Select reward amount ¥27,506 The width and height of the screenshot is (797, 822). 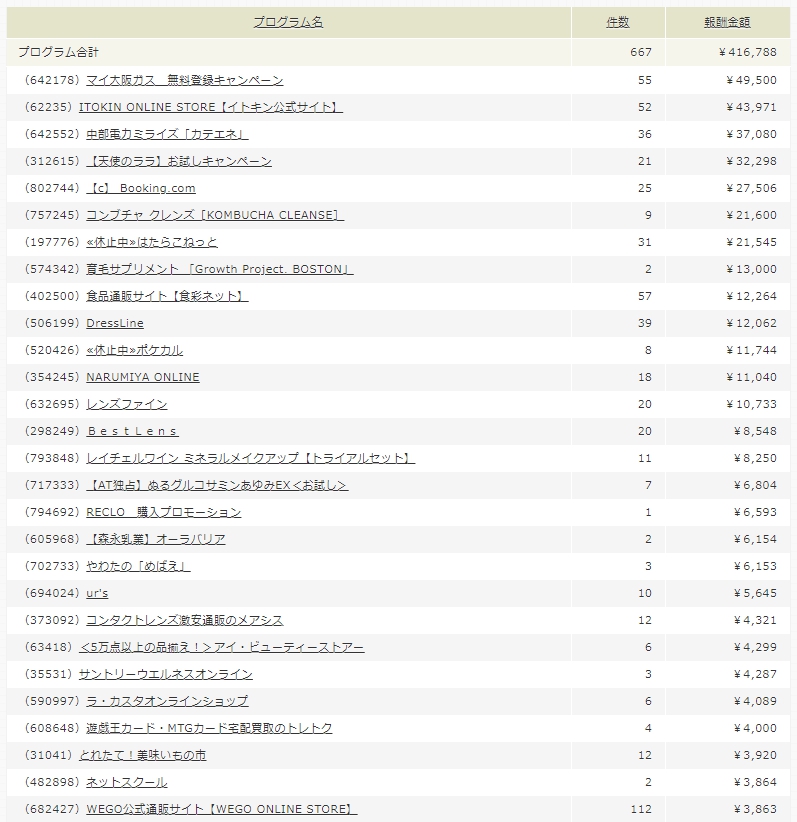pos(751,188)
